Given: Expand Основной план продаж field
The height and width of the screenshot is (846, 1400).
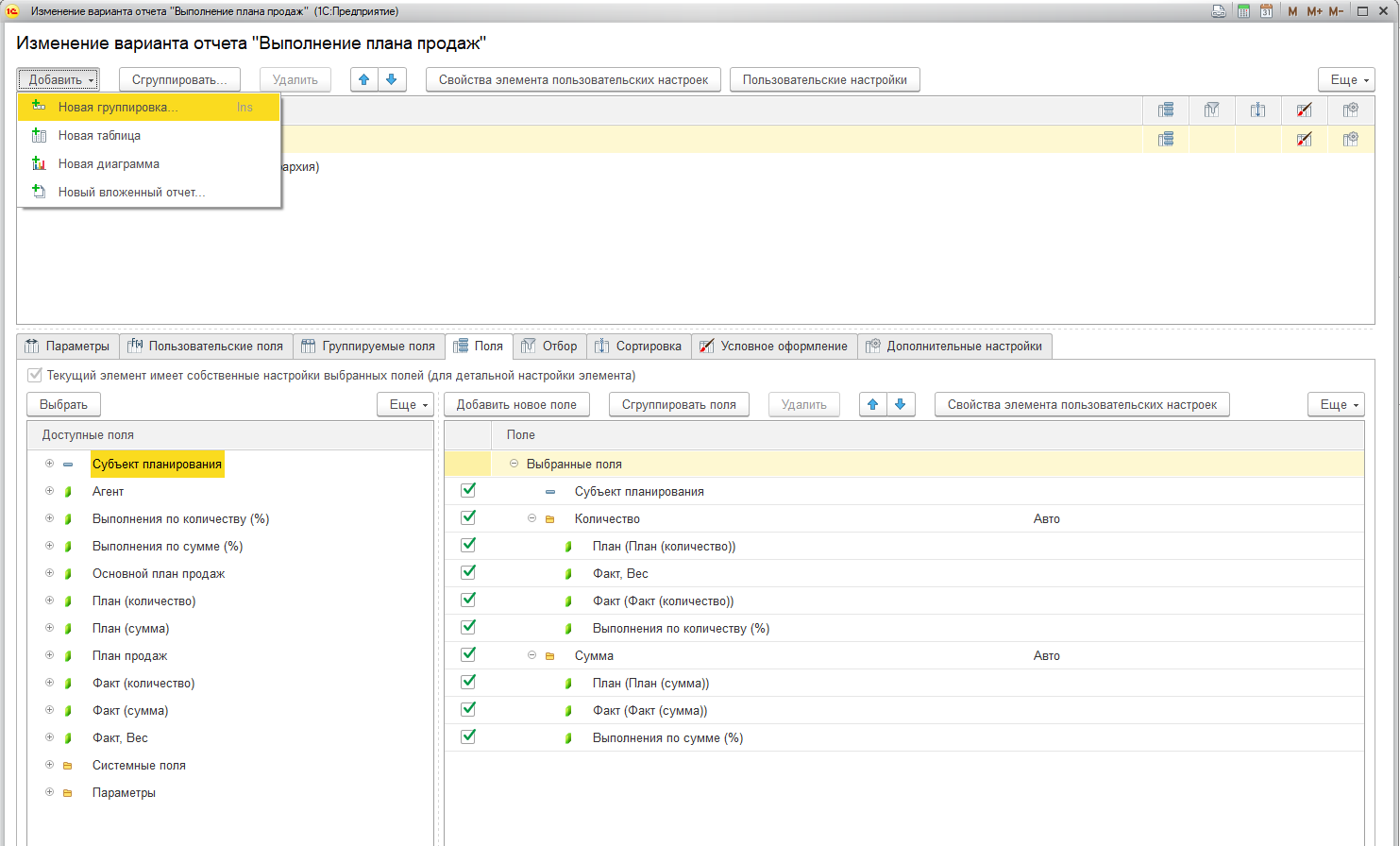Looking at the screenshot, I should click(x=49, y=573).
